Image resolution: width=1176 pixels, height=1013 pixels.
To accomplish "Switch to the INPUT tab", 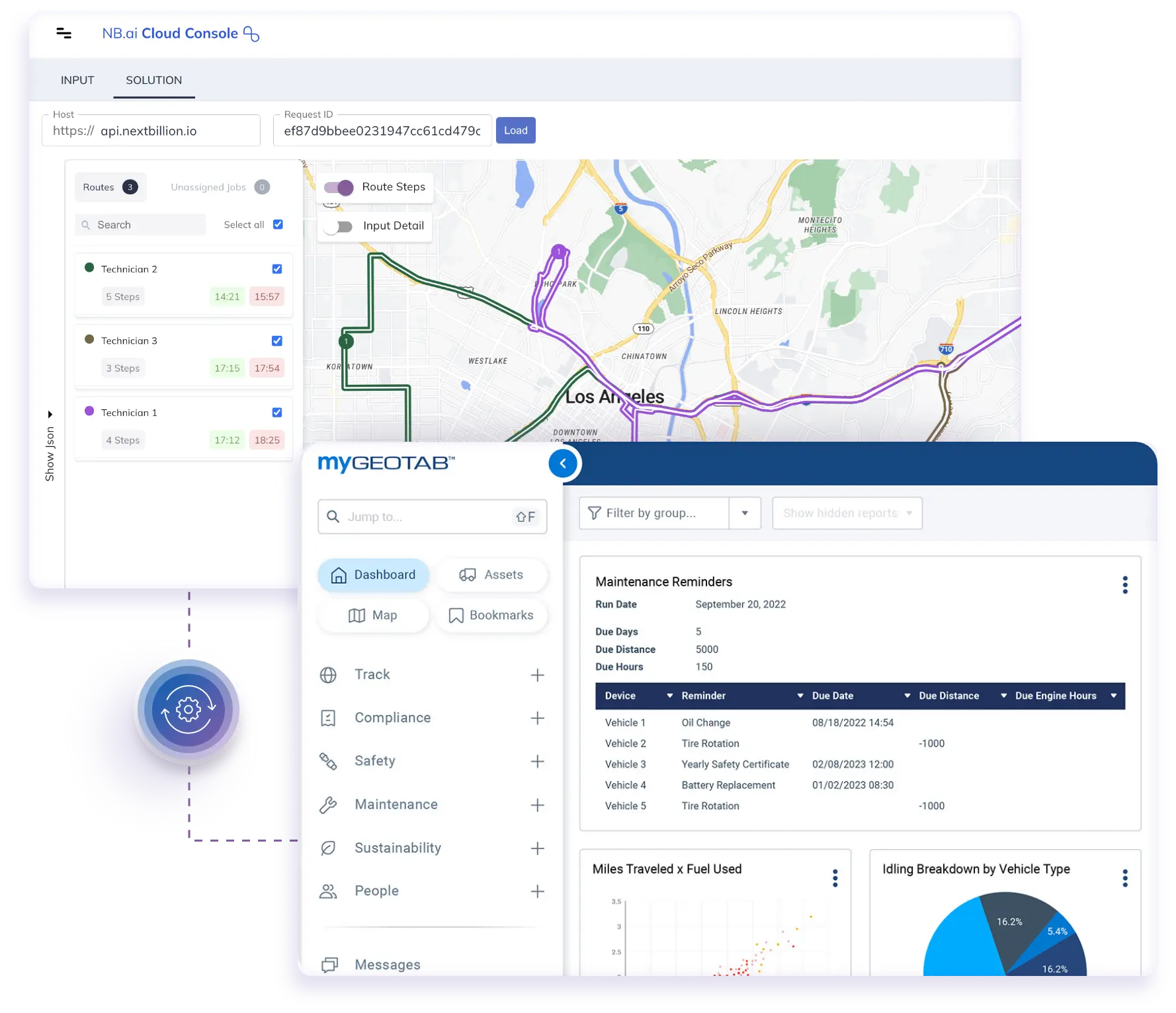I will tap(77, 80).
